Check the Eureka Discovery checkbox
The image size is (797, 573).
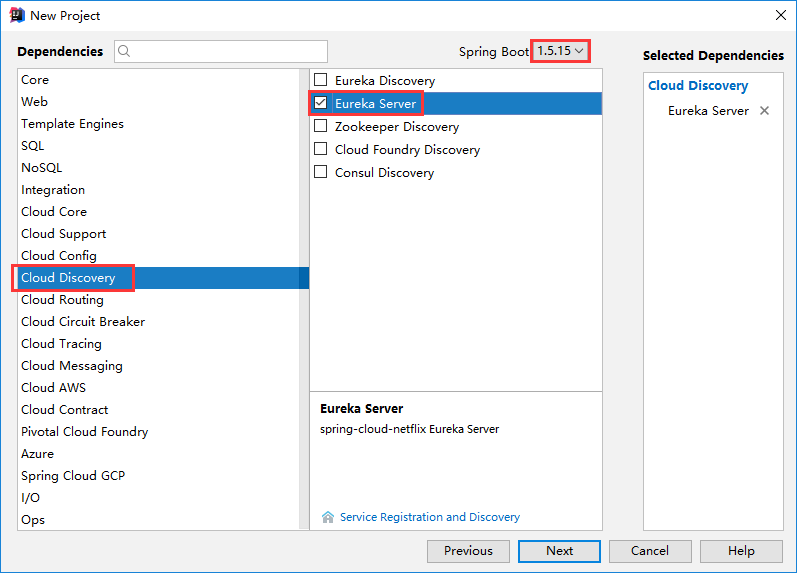click(x=321, y=80)
